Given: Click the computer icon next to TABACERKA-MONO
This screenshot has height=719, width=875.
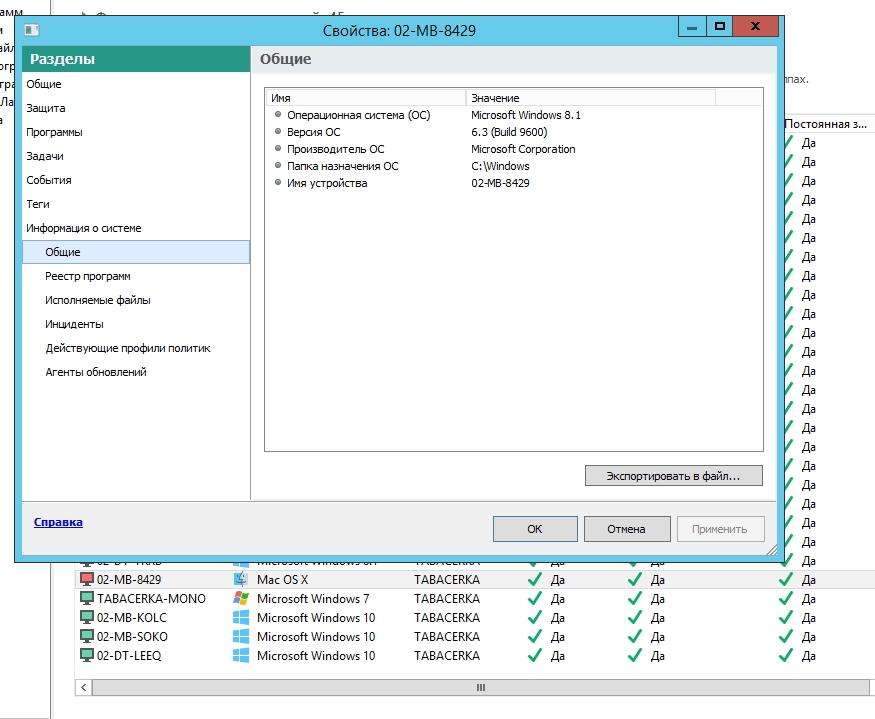Looking at the screenshot, I should coord(86,598).
